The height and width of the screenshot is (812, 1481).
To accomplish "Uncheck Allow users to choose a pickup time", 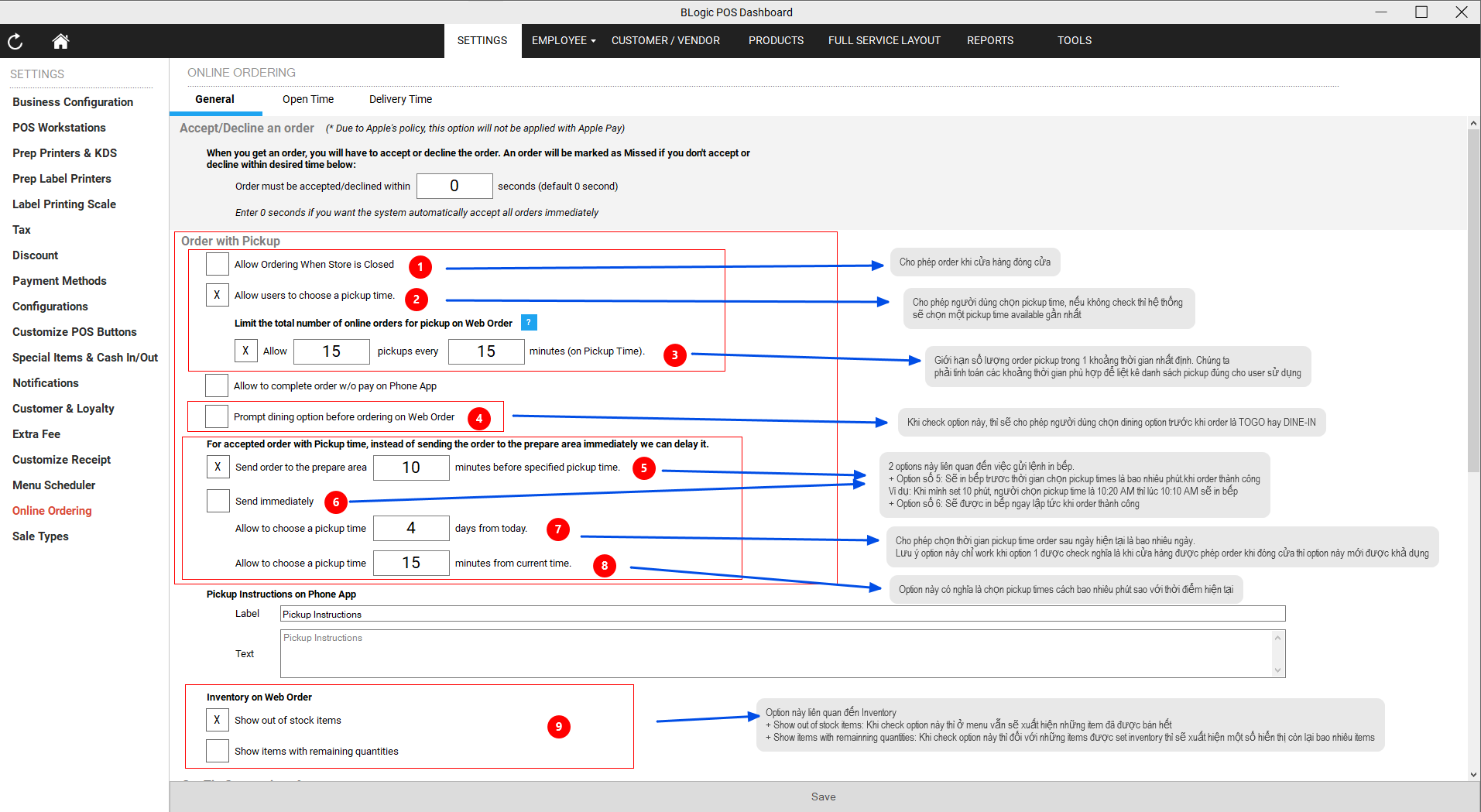I will coord(217,295).
